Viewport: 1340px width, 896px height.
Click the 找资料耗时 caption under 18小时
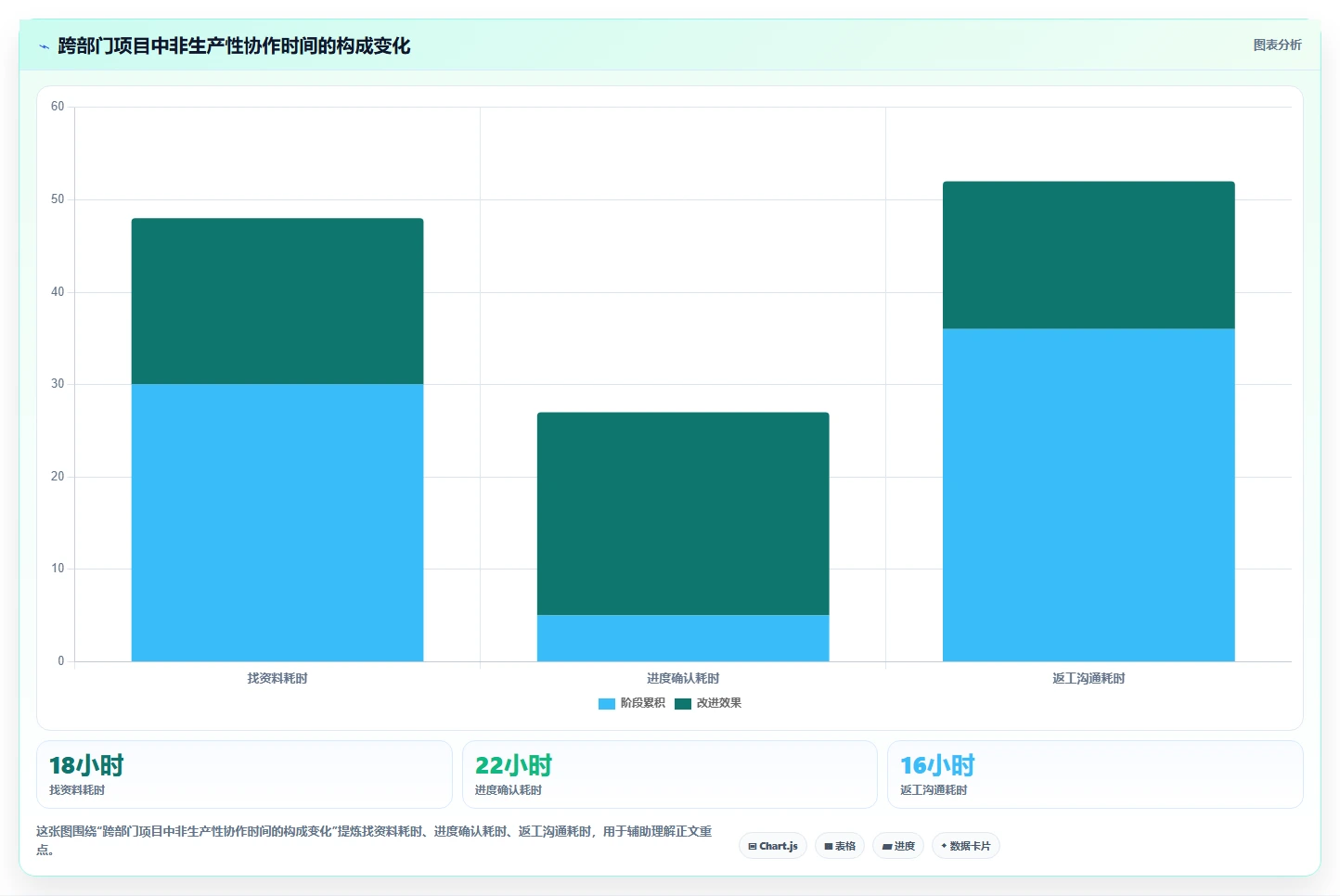click(77, 790)
